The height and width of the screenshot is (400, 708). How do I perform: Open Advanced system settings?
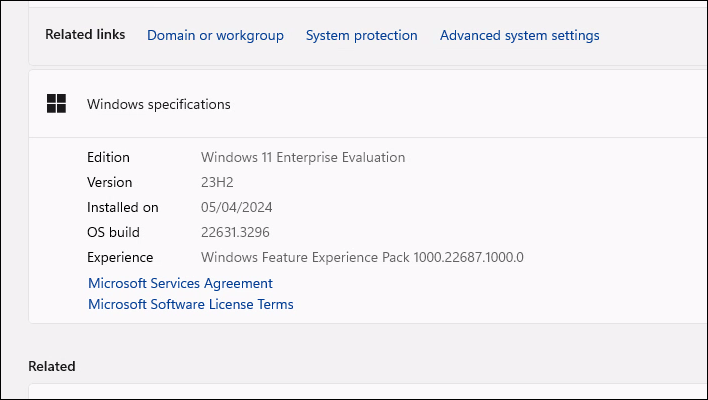[x=519, y=35]
